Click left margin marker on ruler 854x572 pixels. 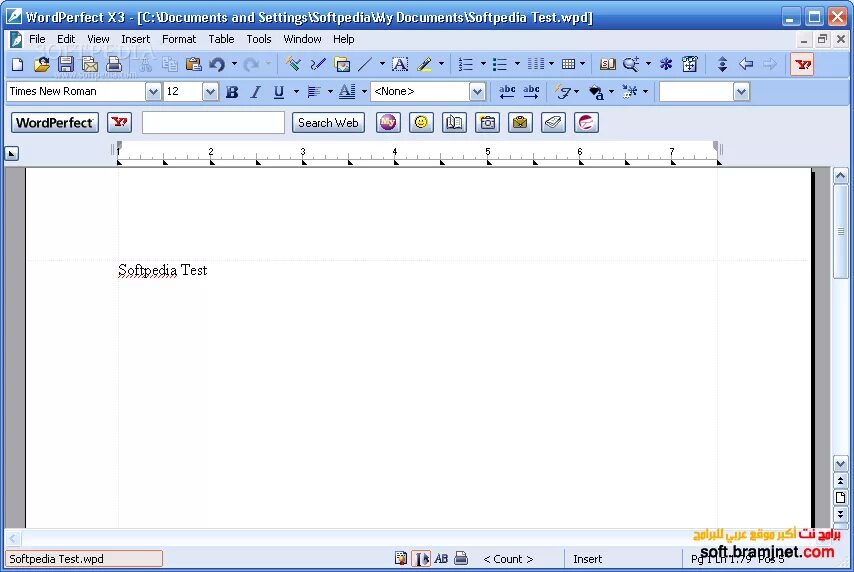click(x=119, y=145)
